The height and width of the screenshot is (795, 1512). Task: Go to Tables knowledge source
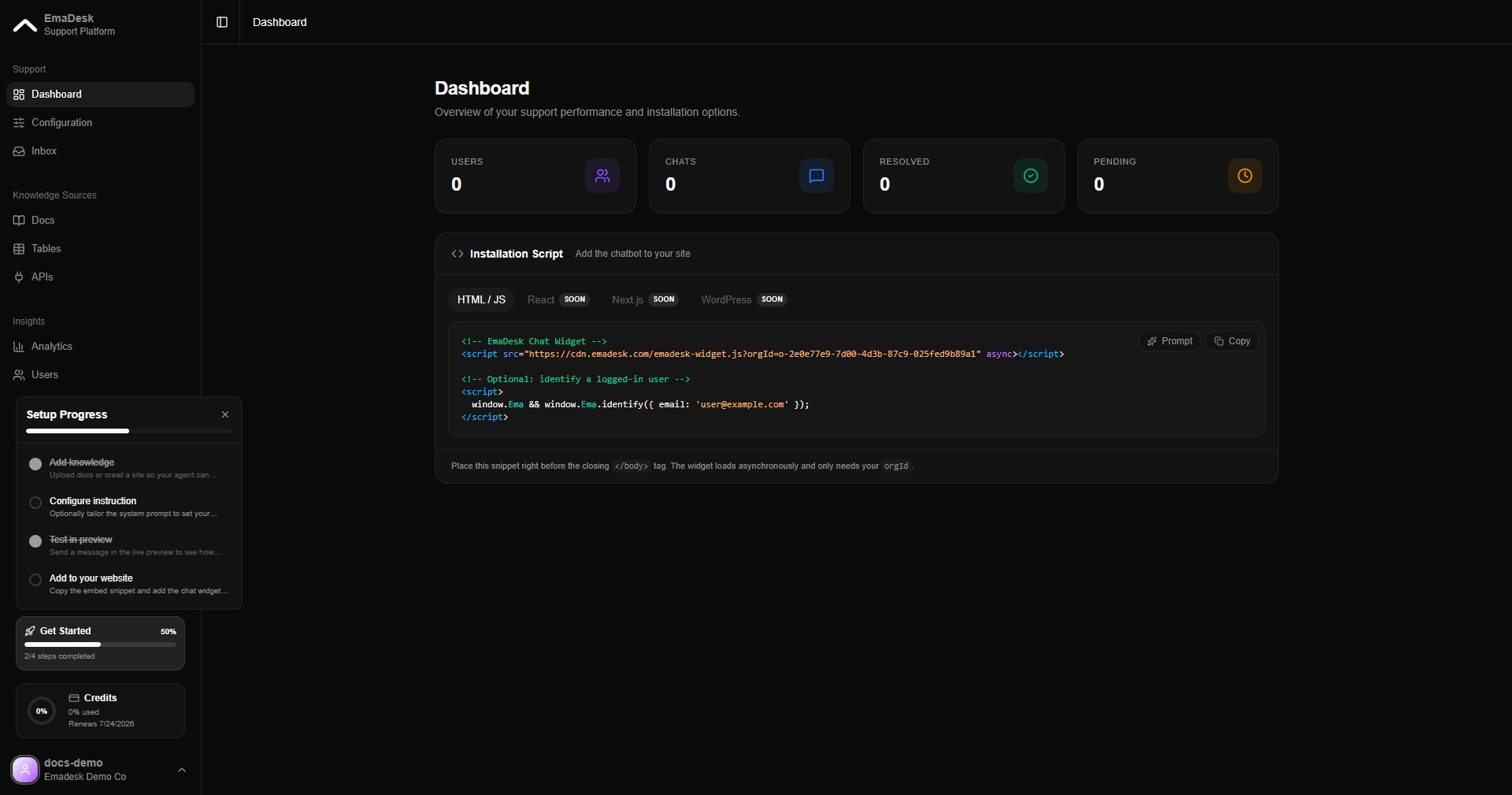[100, 249]
